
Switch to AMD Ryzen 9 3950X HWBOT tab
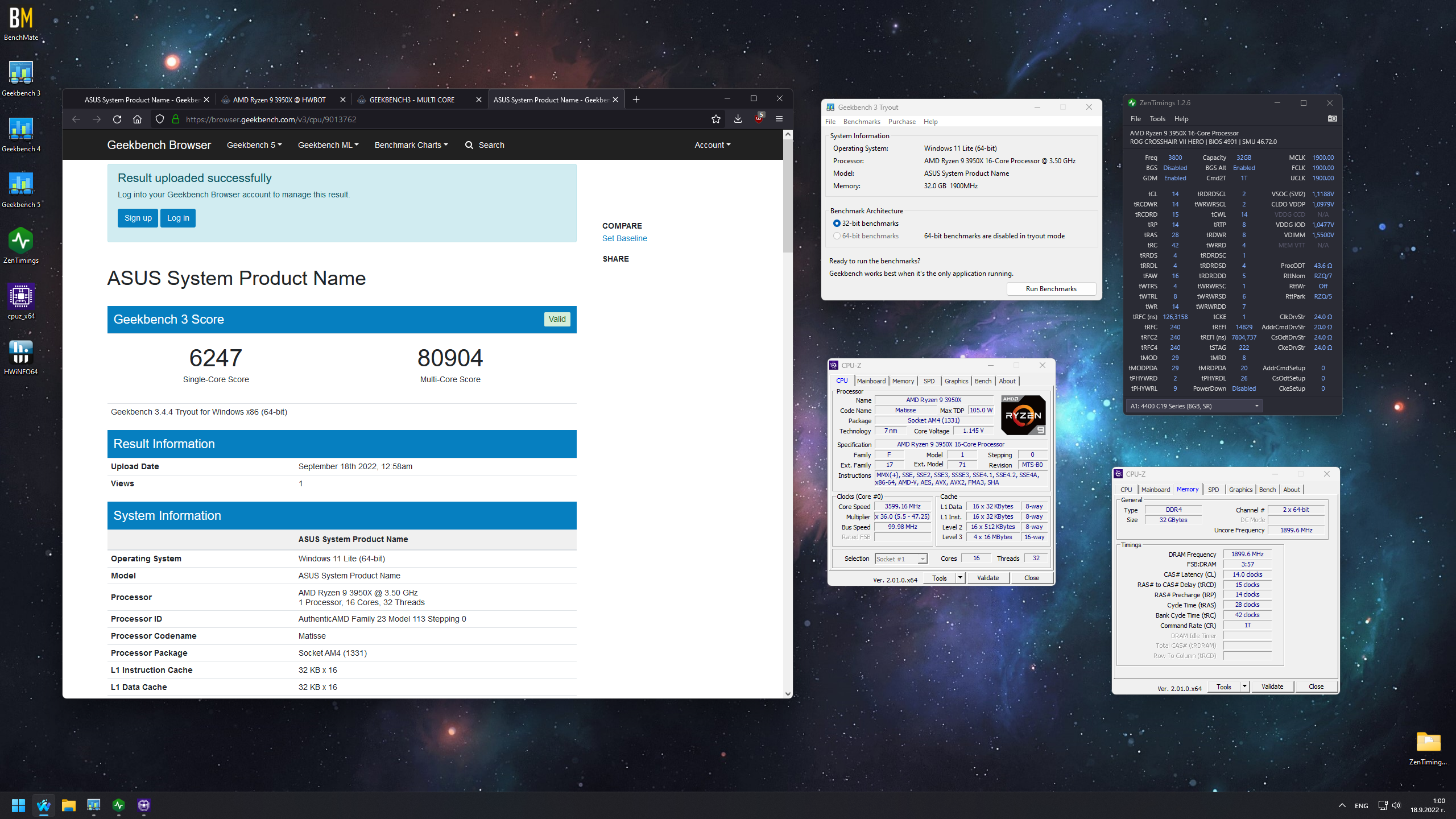pos(280,100)
